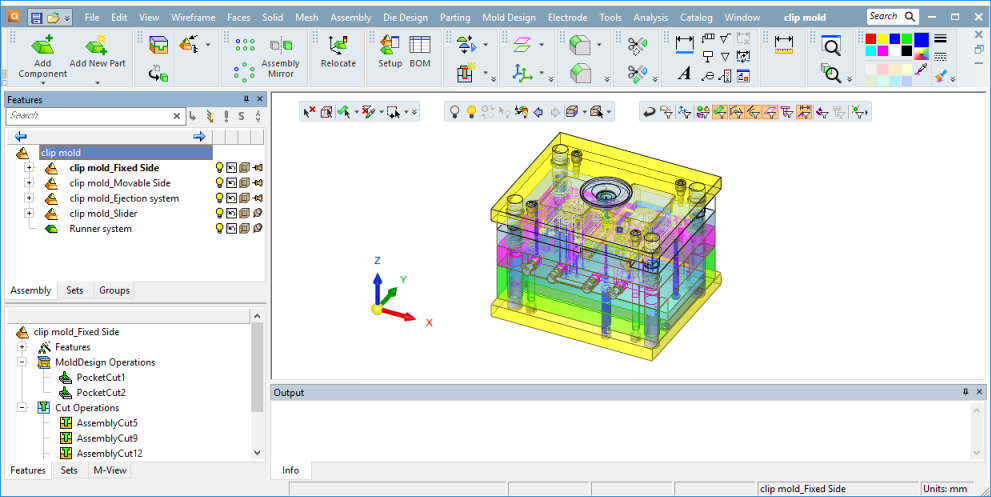Click the text annotation 'A' icon

pyautogui.click(x=684, y=73)
